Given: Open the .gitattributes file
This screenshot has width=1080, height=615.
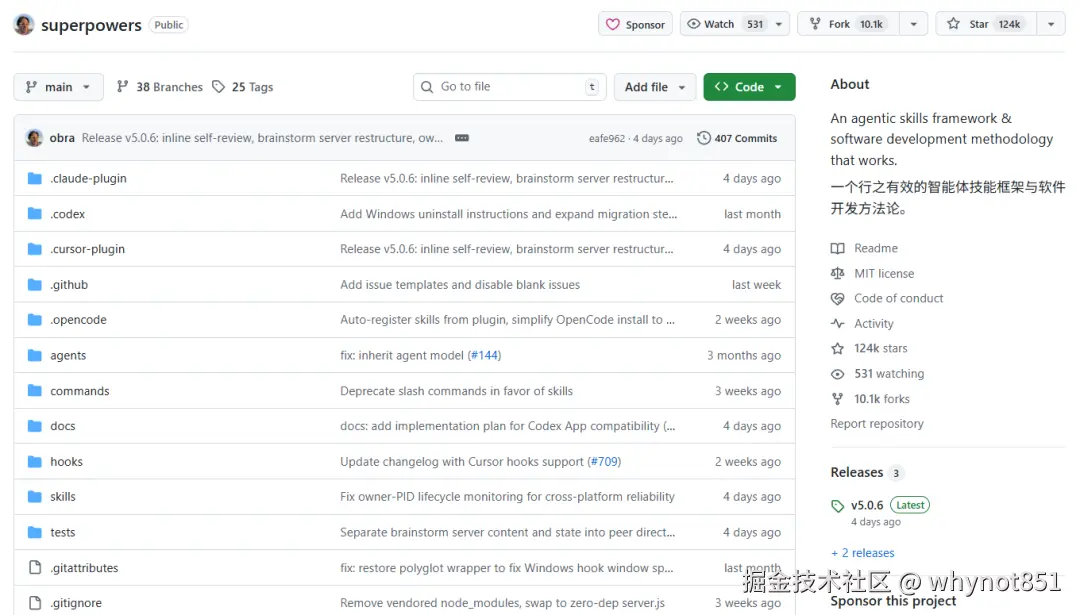Looking at the screenshot, I should (84, 568).
